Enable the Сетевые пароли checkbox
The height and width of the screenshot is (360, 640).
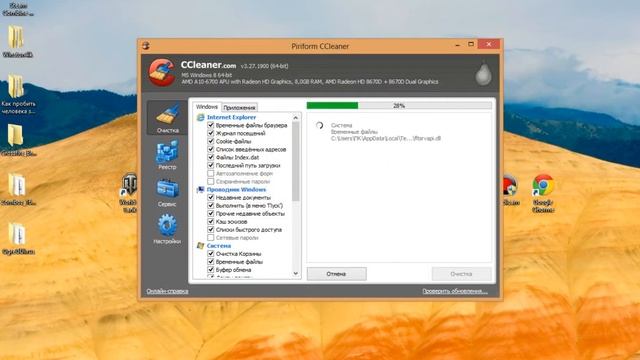211,238
